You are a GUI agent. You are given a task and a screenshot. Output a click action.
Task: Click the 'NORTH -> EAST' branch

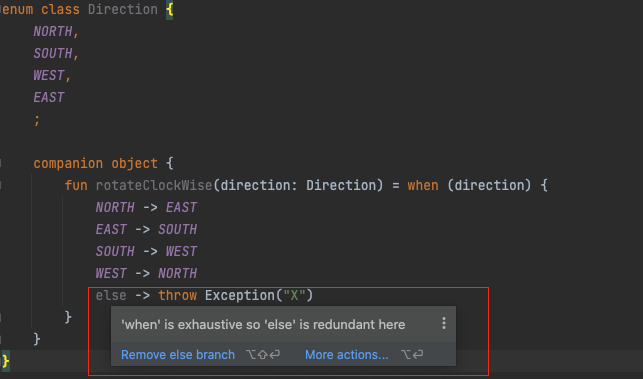click(x=146, y=208)
